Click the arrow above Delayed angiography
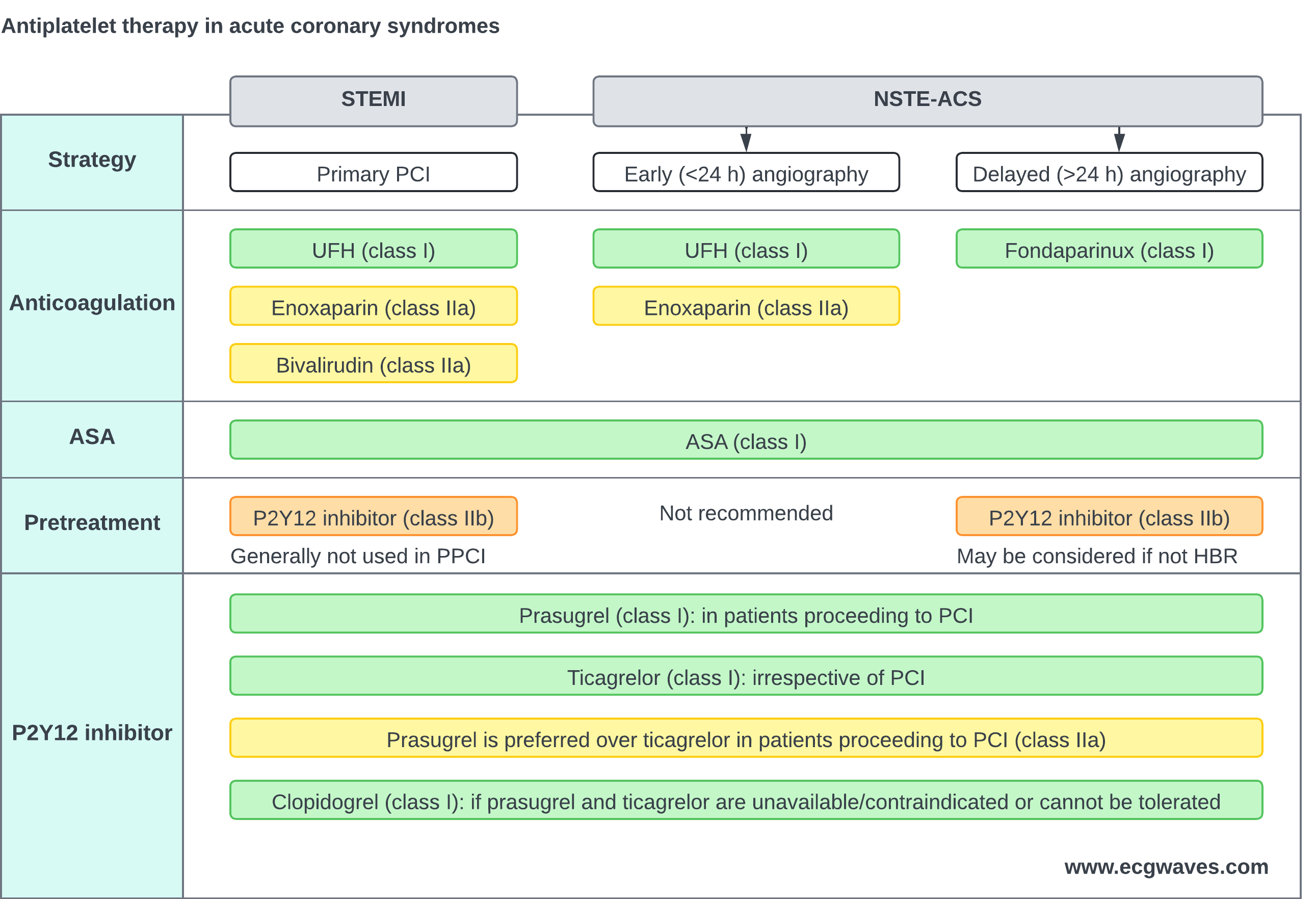 [x=1119, y=139]
